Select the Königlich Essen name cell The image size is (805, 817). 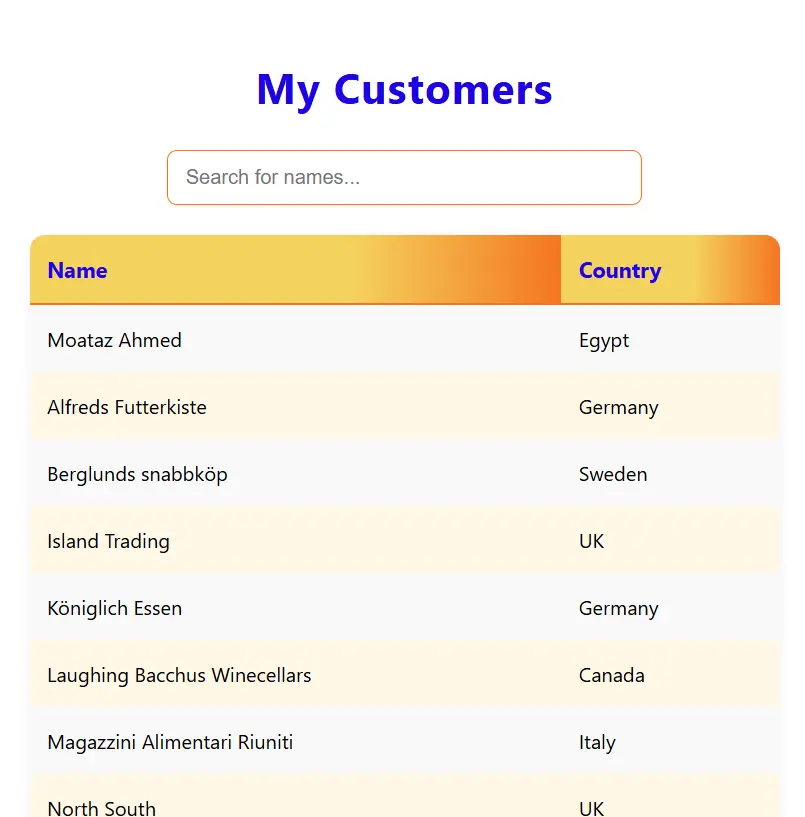[114, 608]
